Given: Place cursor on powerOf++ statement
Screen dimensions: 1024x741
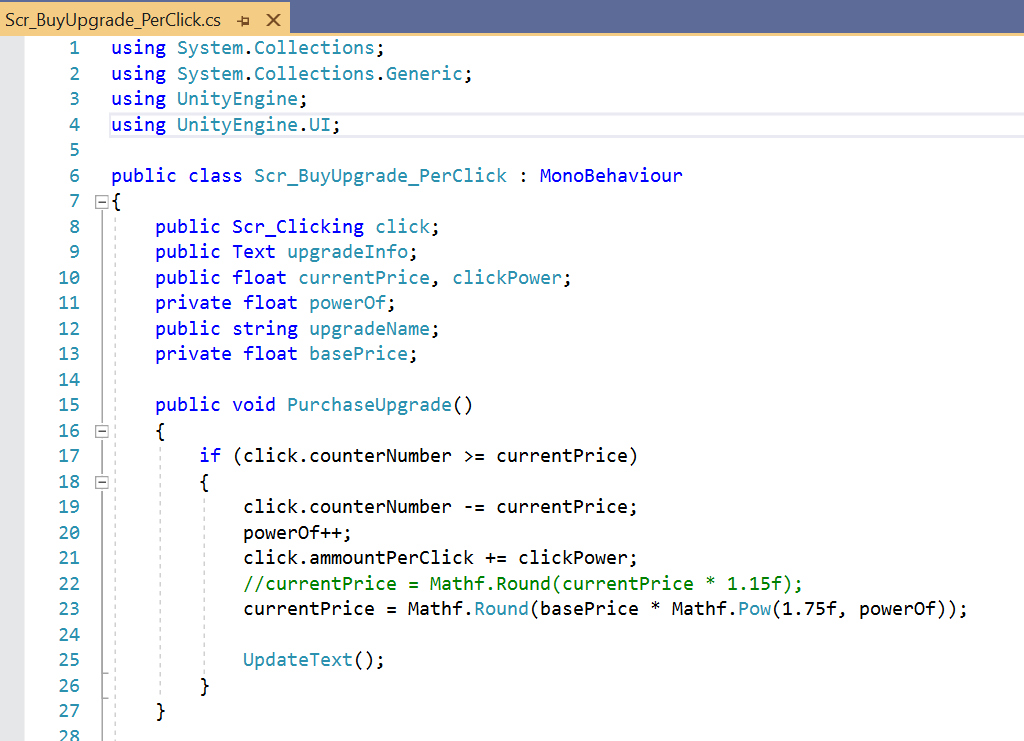Looking at the screenshot, I should click(x=297, y=533).
